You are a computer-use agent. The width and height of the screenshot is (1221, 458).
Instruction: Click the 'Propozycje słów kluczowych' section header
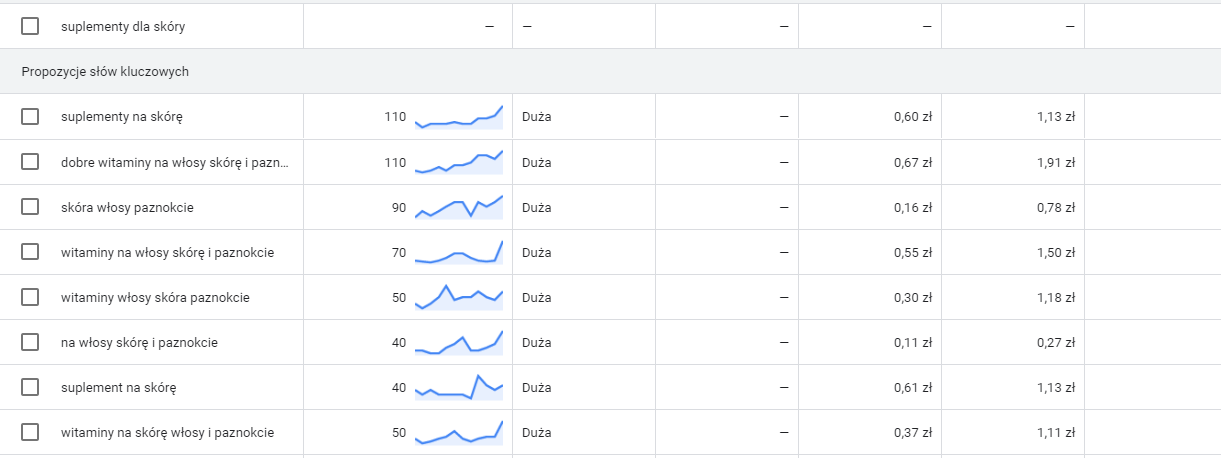105,72
